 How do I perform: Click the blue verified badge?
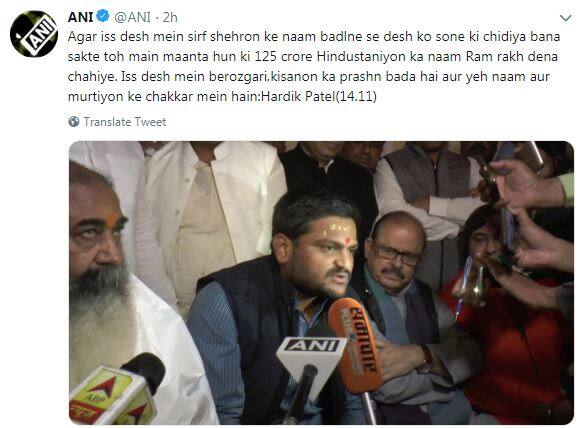coord(103,16)
